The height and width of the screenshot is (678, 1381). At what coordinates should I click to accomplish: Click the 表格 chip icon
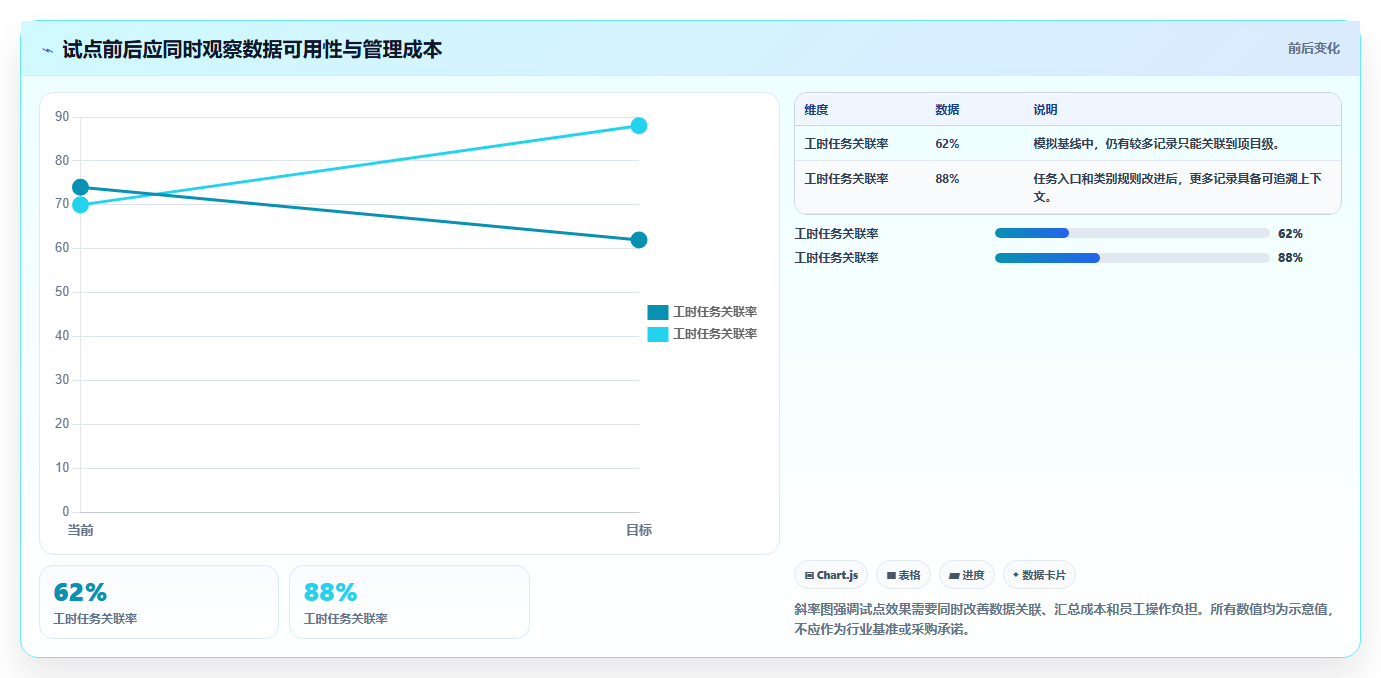891,576
